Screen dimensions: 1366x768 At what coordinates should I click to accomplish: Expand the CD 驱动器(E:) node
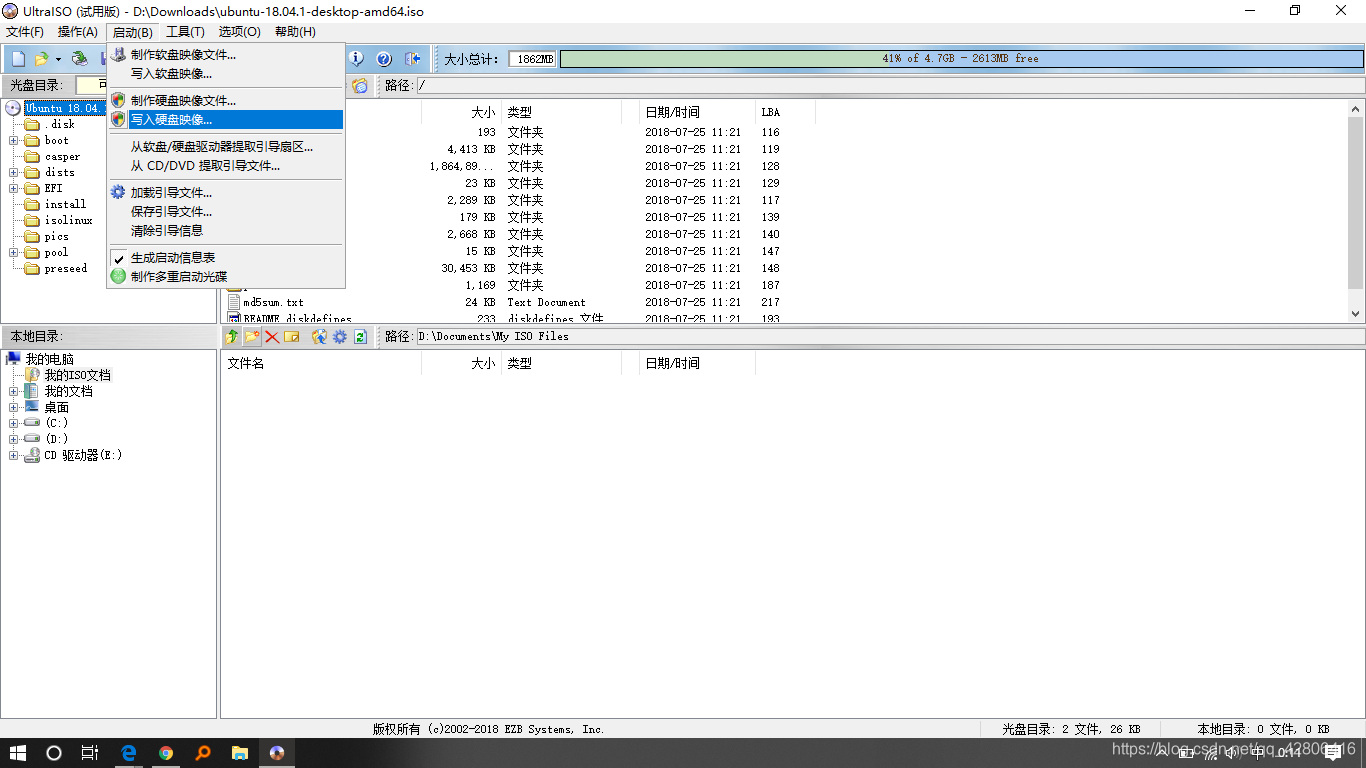14,456
